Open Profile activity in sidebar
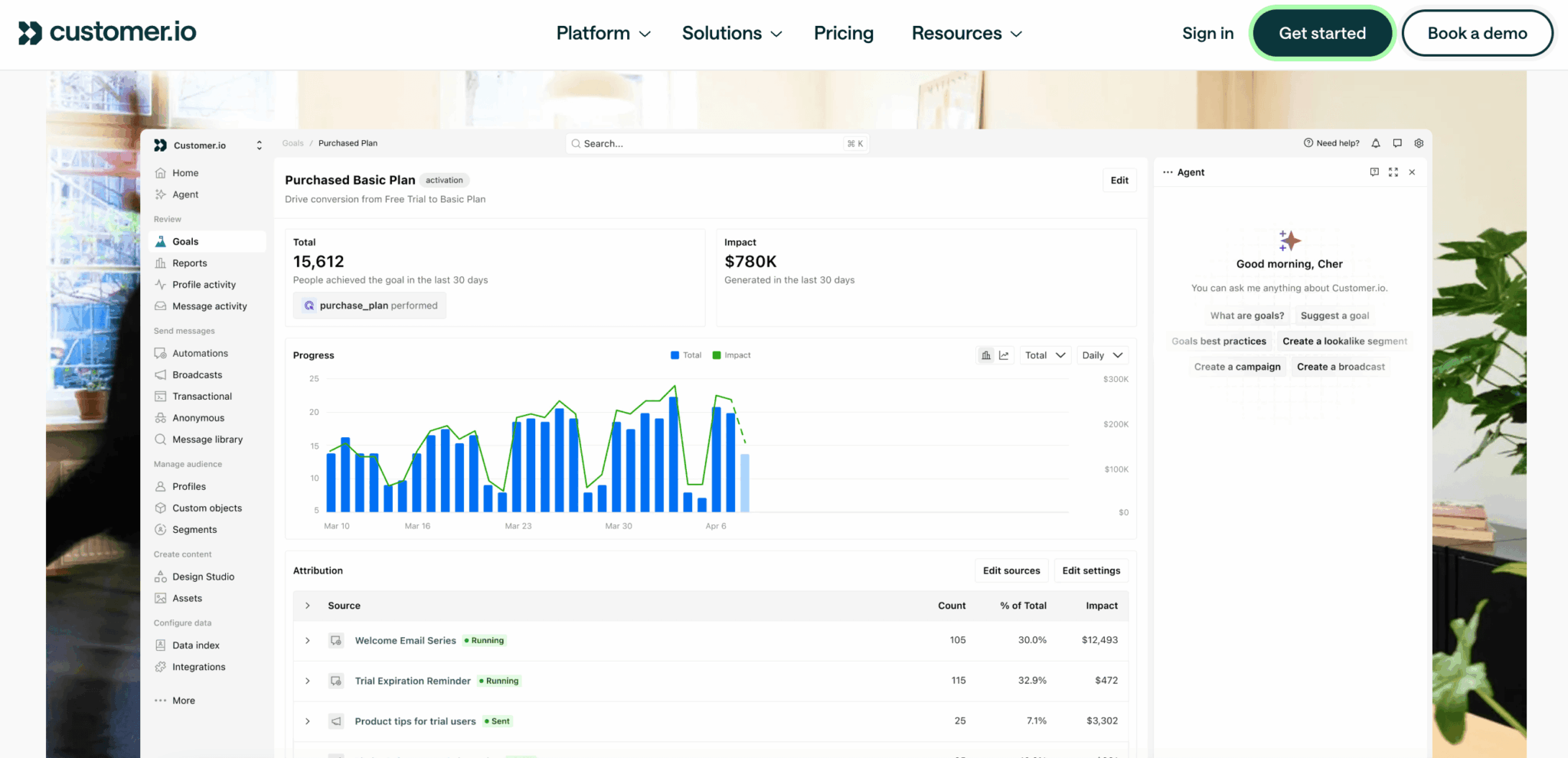The width and height of the screenshot is (1568, 758). [207, 285]
